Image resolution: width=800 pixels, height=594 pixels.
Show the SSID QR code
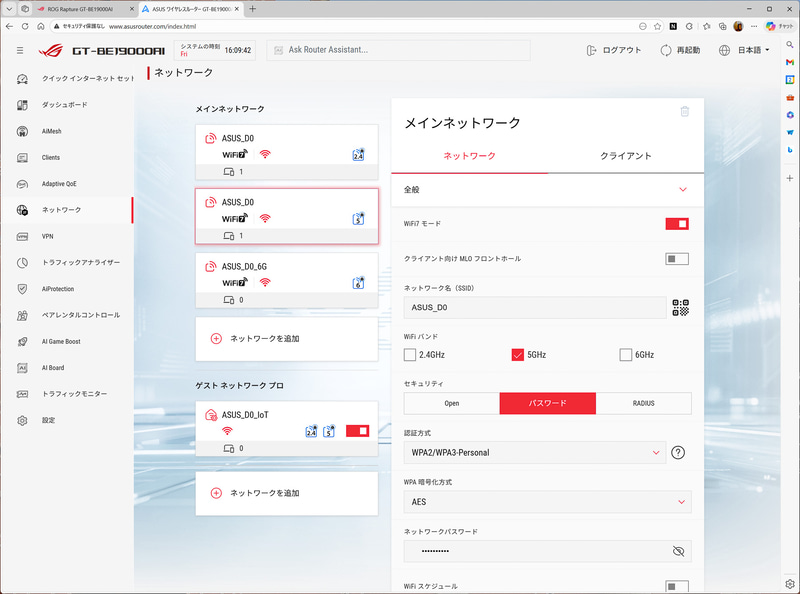pyautogui.click(x=680, y=308)
